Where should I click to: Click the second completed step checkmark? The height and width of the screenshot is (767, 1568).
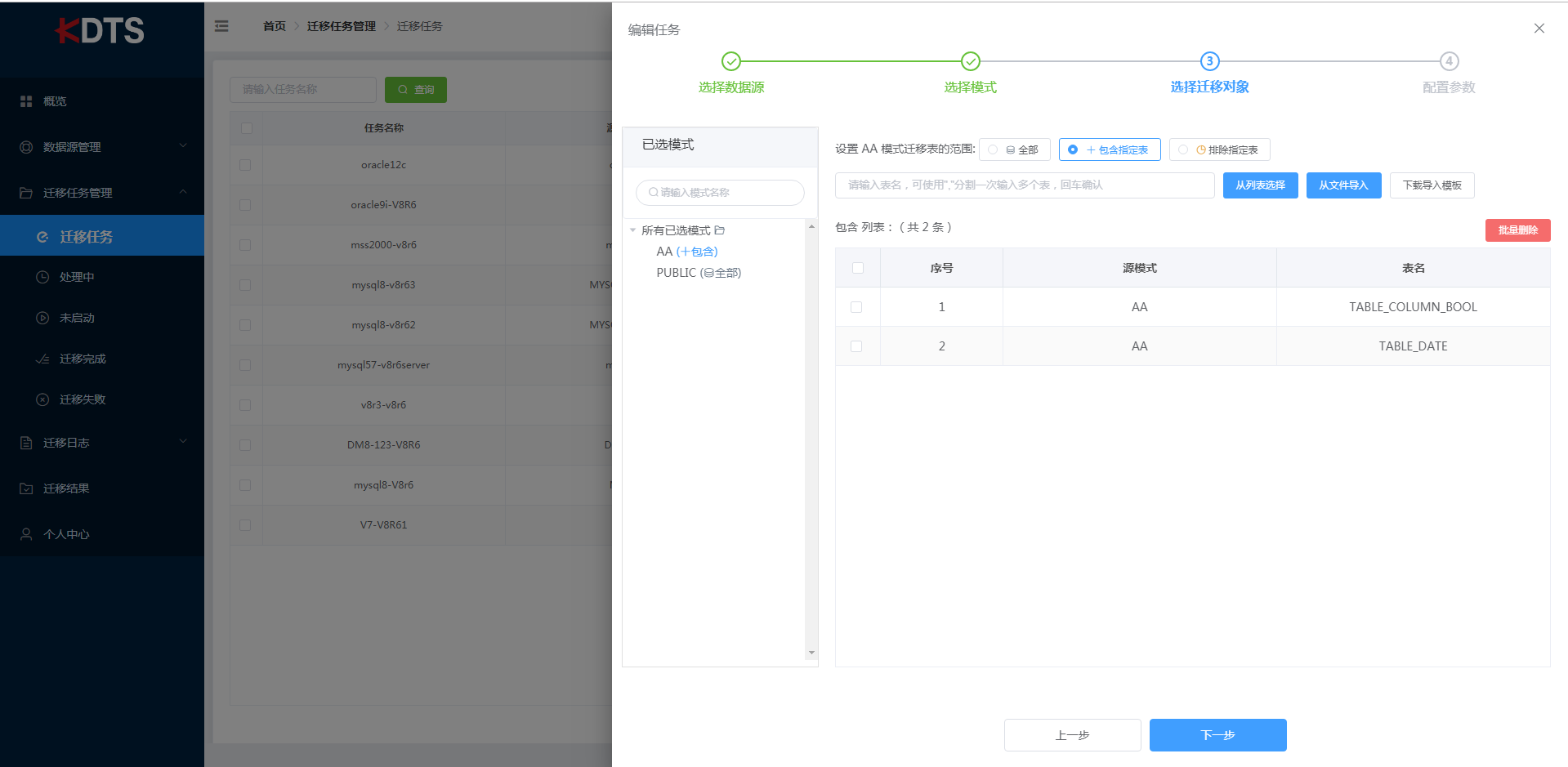[x=971, y=61]
